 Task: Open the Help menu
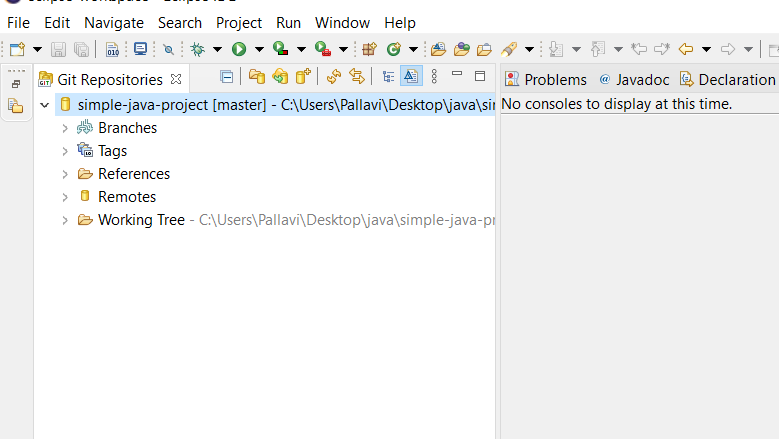click(399, 23)
